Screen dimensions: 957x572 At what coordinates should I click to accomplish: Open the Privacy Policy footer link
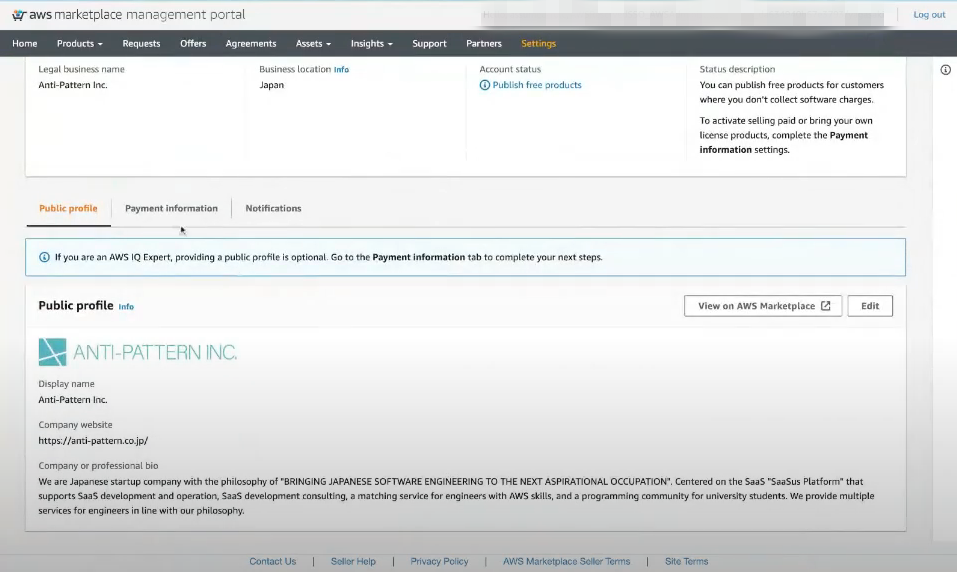click(439, 561)
